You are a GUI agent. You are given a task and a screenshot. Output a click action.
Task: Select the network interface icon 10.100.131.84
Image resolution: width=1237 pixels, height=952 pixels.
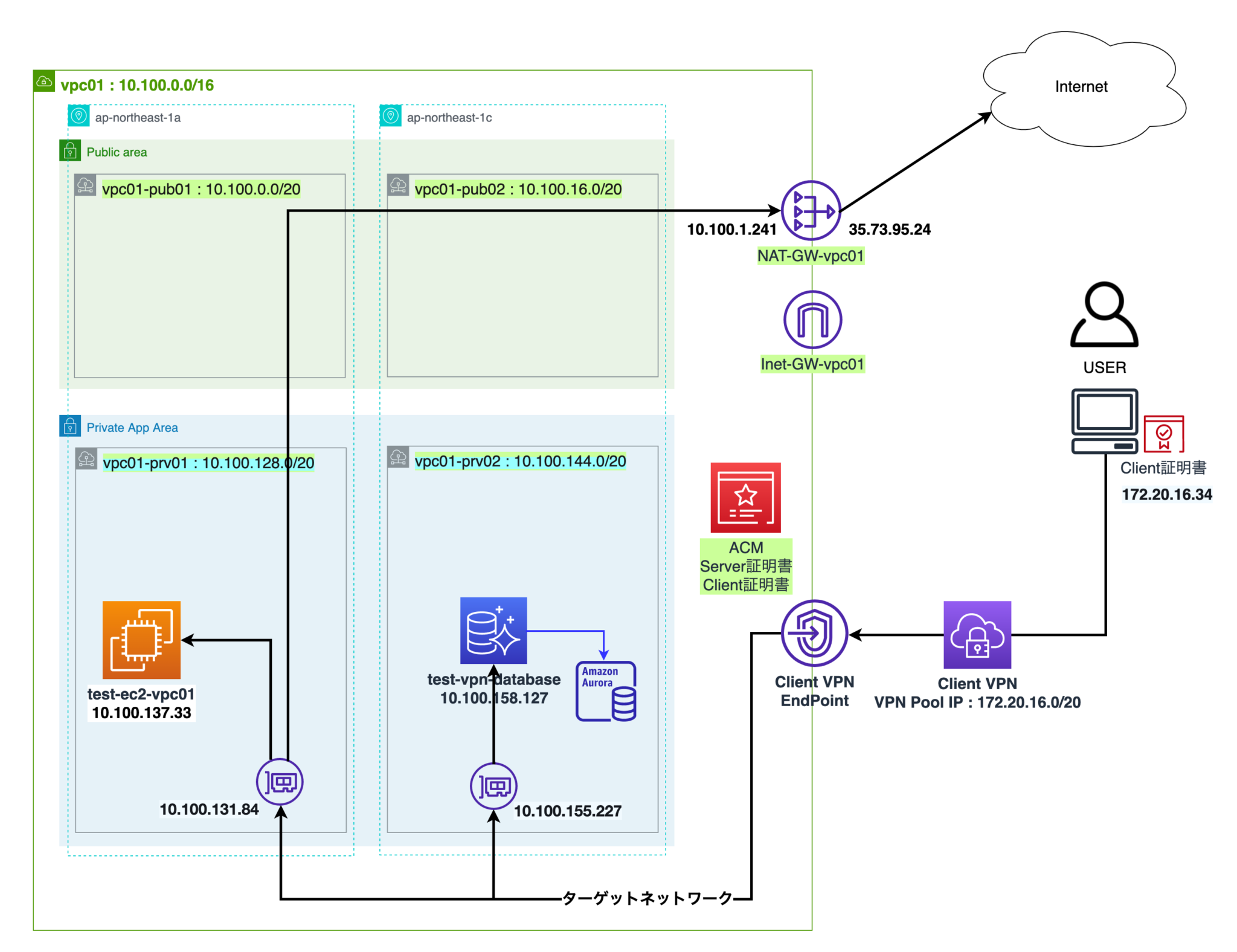coord(280,782)
